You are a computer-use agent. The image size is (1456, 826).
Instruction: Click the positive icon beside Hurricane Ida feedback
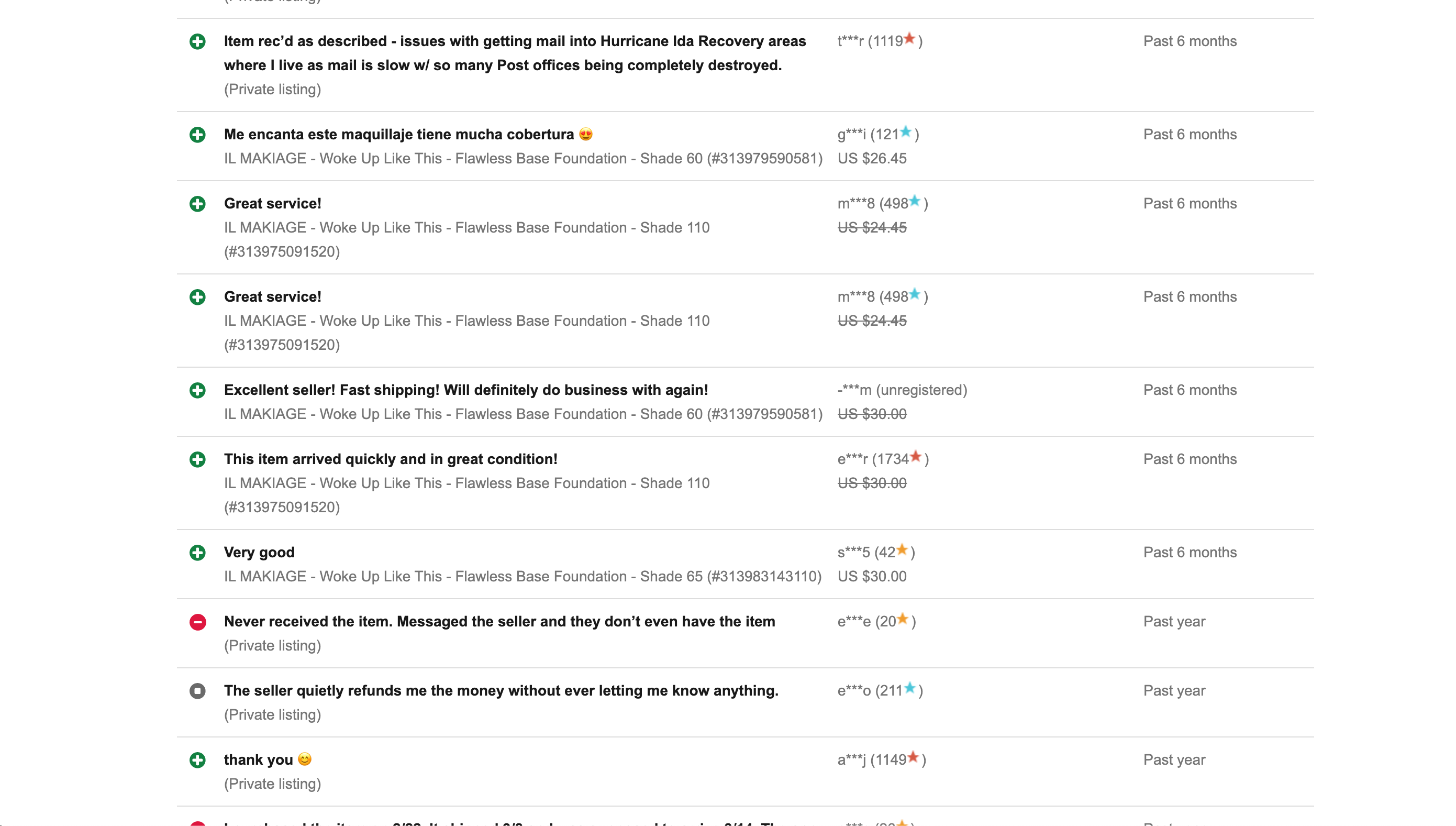(197, 41)
